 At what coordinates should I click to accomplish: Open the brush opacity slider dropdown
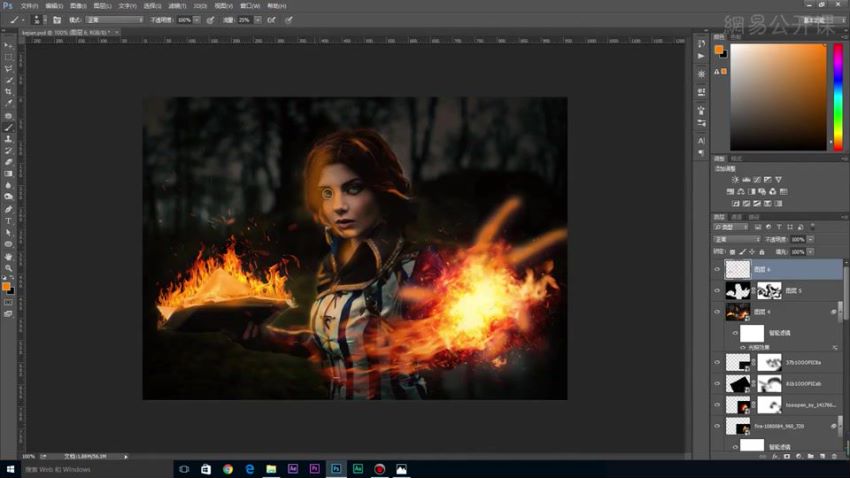(197, 20)
